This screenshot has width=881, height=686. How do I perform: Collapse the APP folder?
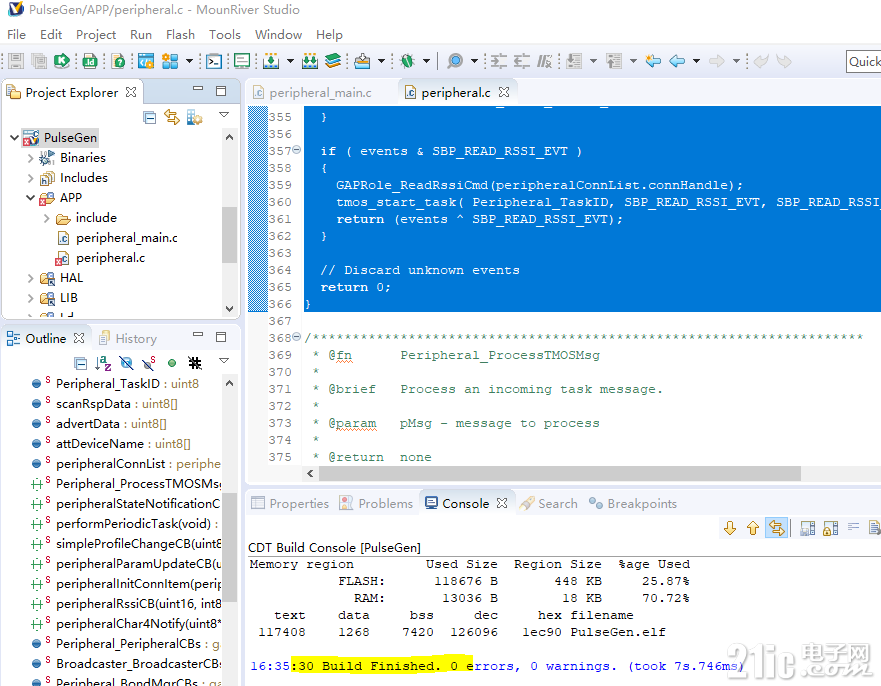point(30,198)
